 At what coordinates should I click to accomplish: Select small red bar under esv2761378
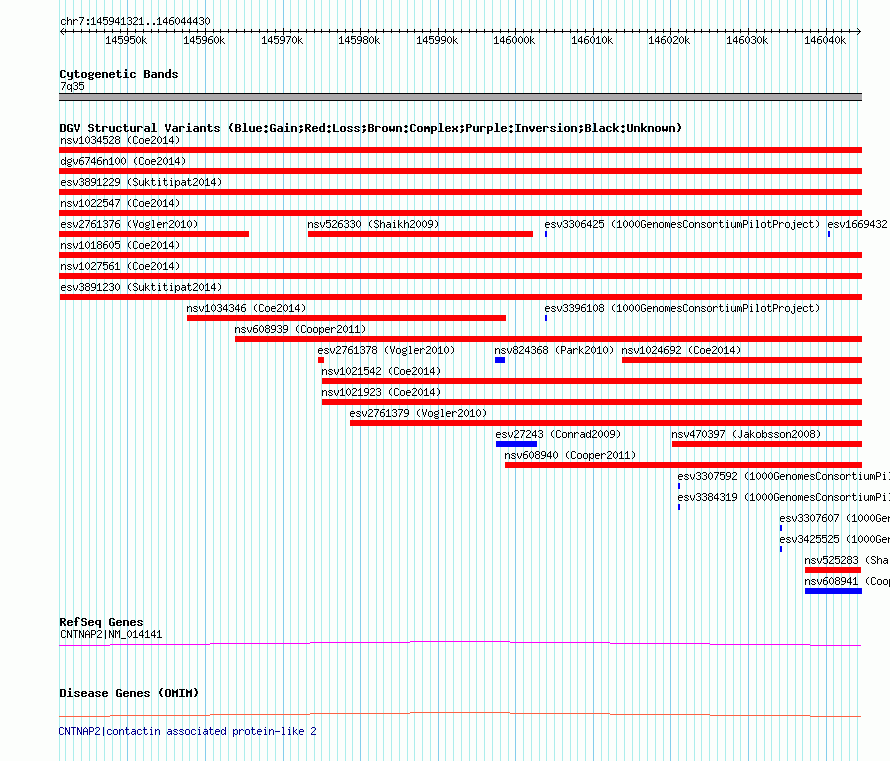coord(321,360)
